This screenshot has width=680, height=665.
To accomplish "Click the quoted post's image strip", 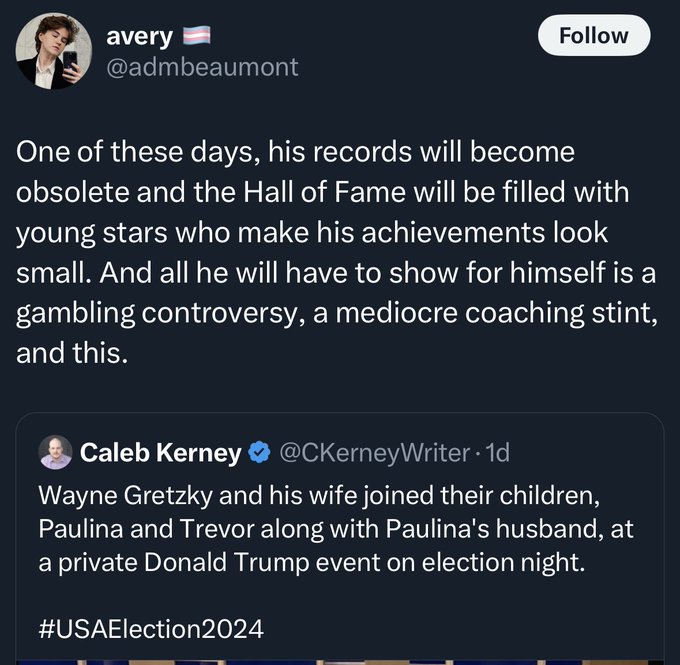I will [340, 660].
